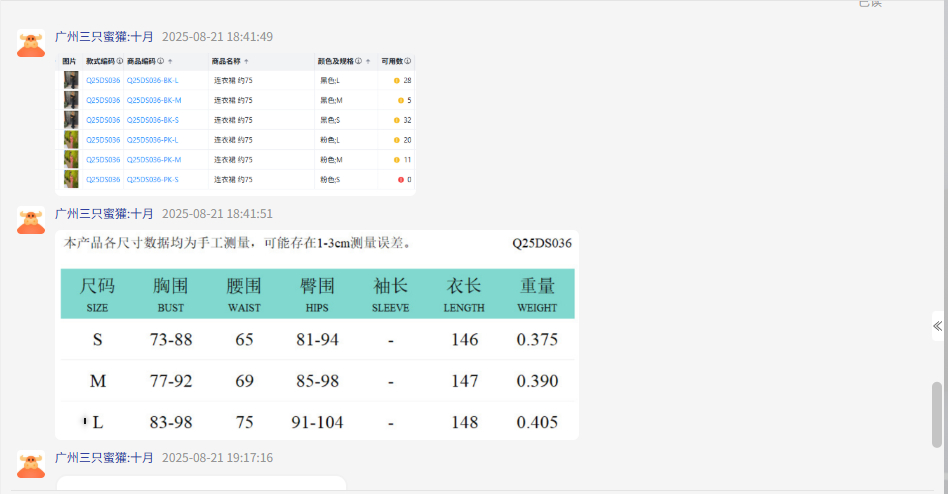The height and width of the screenshot is (494, 948).
Task: Click the black dress thumbnail in the first row
Action: (x=71, y=80)
